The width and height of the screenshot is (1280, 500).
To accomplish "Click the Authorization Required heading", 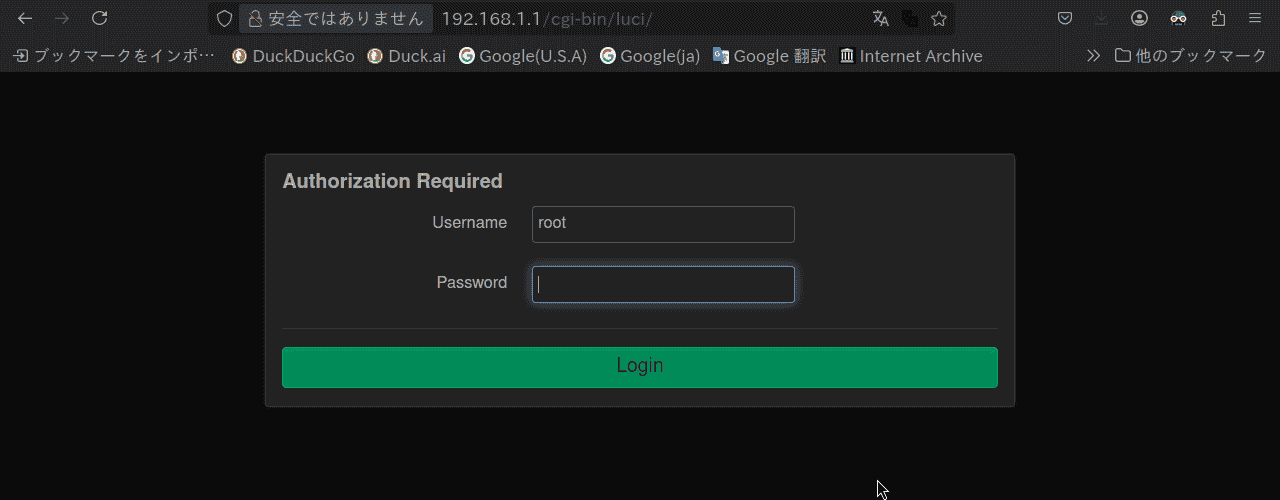I will [392, 181].
